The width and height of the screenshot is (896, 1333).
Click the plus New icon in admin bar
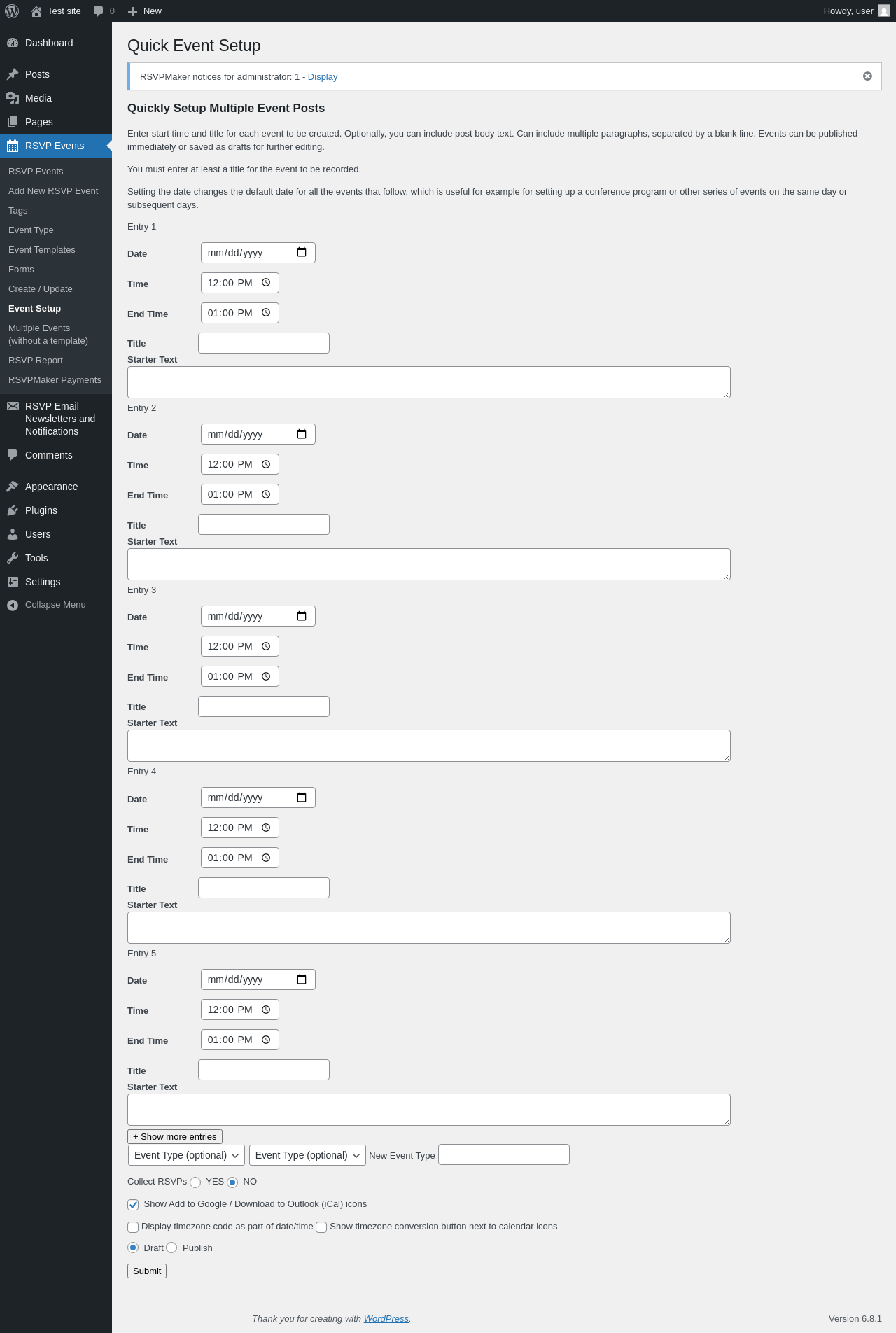pos(132,11)
